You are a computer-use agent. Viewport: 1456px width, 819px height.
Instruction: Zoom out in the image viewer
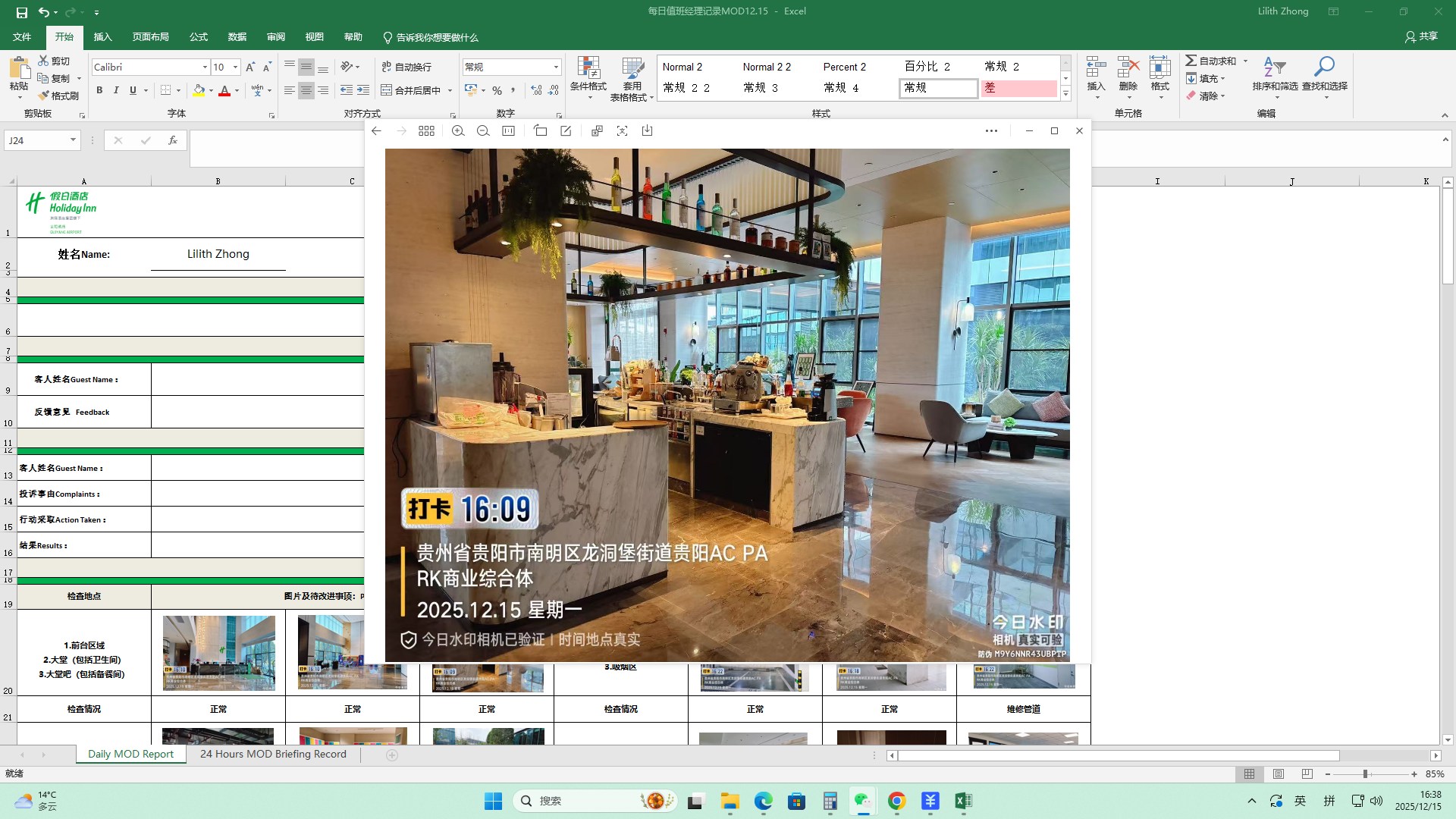coord(483,131)
